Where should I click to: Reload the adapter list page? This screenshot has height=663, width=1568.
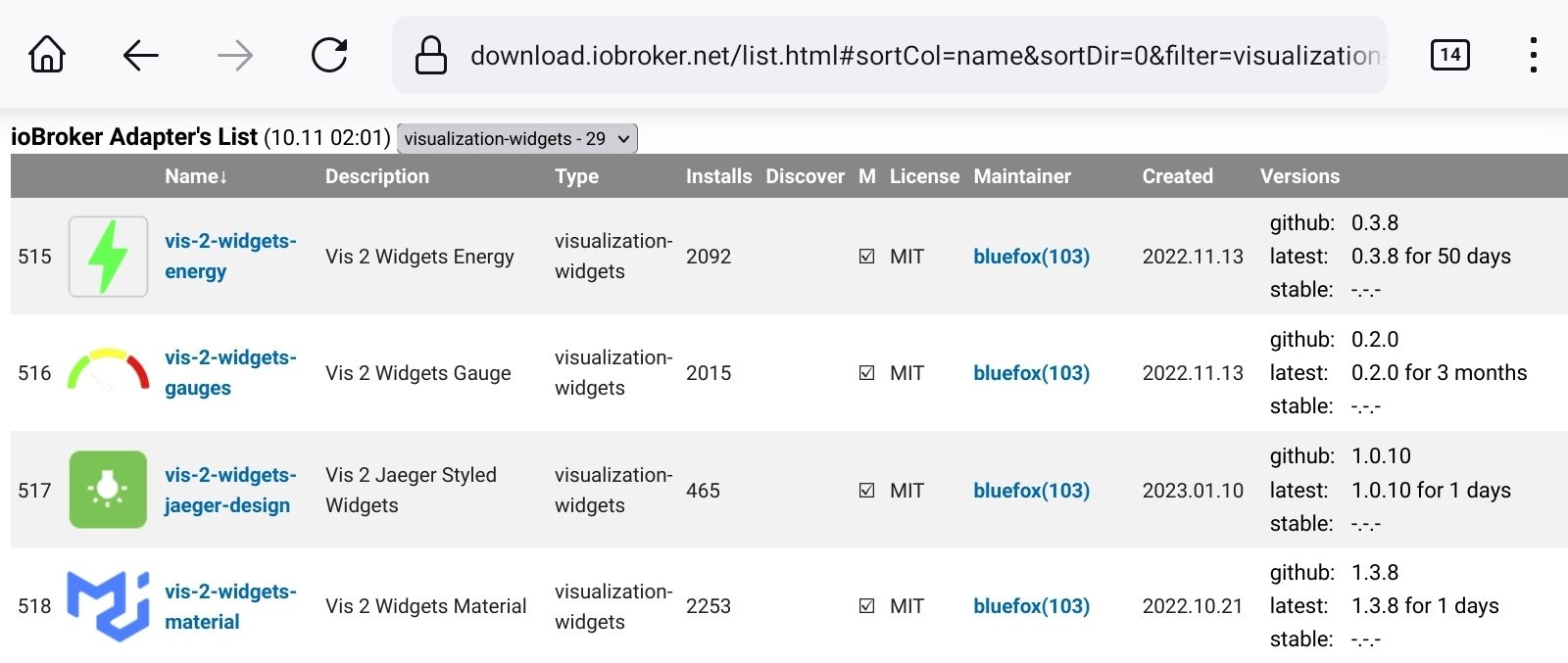click(329, 55)
